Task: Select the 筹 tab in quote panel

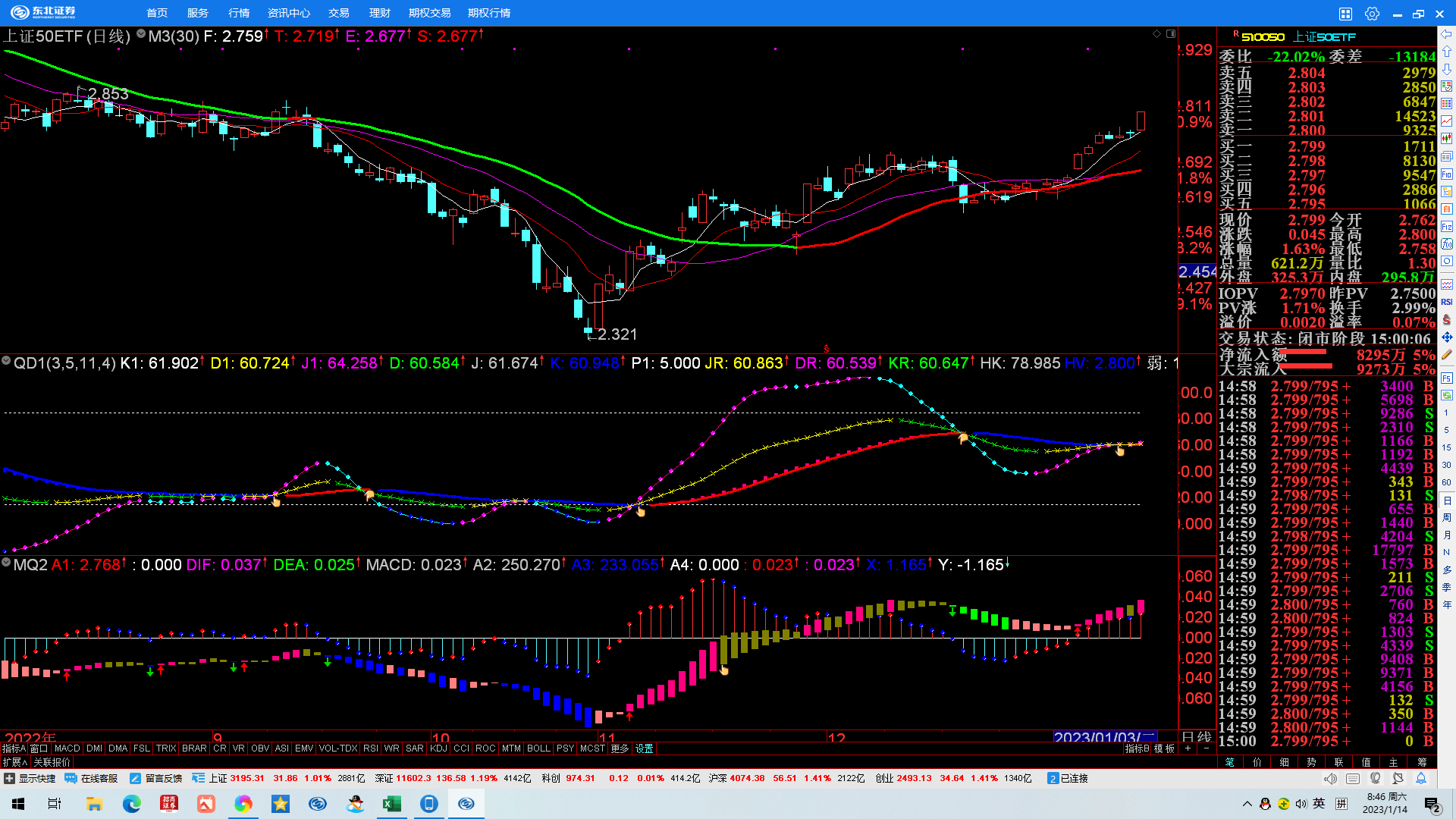Action: (1422, 762)
